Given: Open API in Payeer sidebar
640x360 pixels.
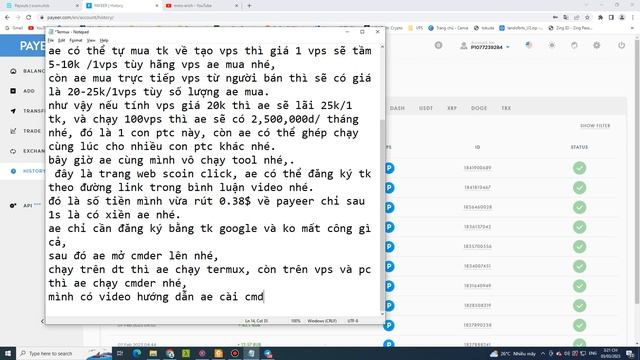Looking at the screenshot, I should [x=24, y=205].
